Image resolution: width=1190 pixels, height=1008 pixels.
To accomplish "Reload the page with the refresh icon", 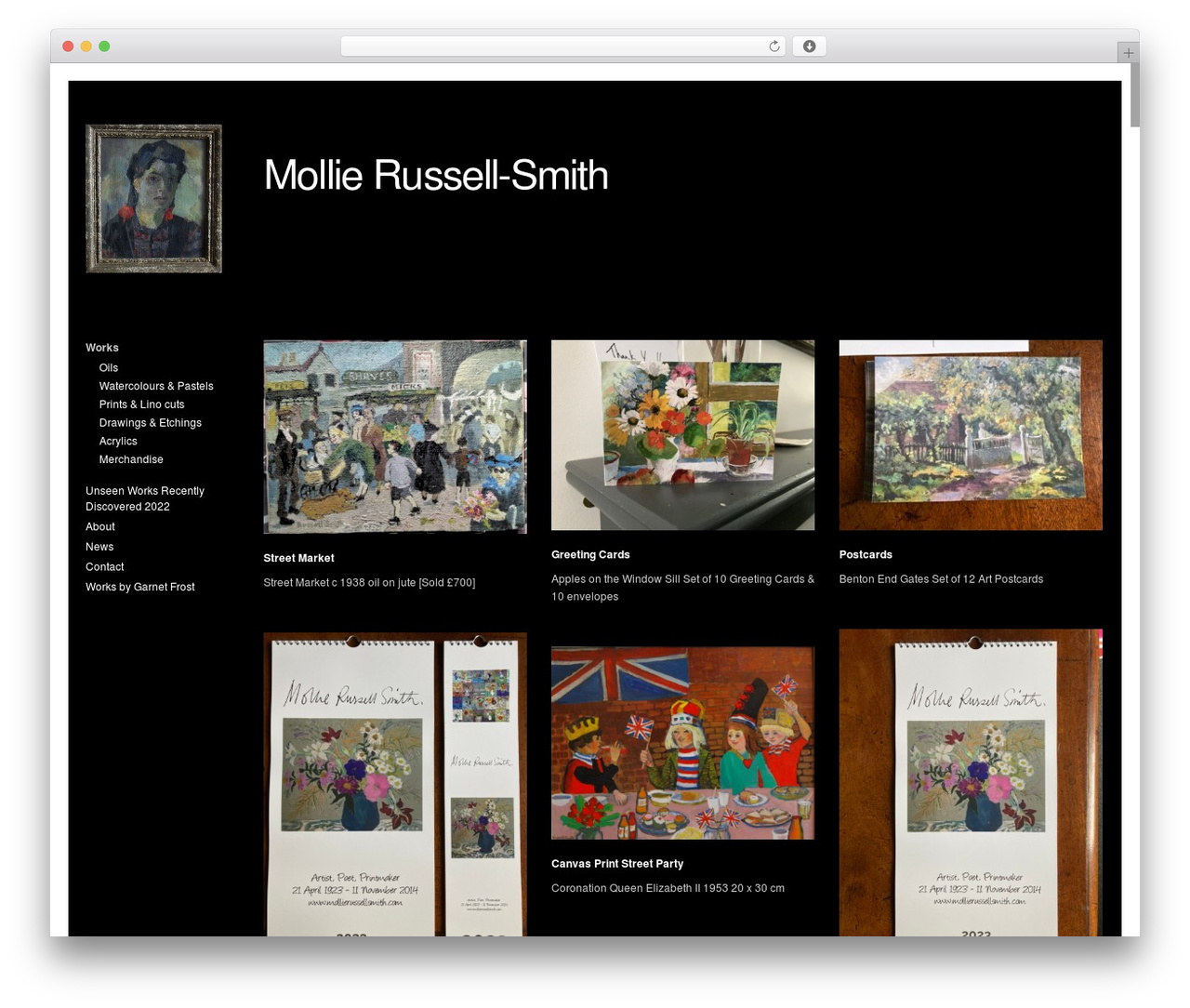I will tap(773, 46).
